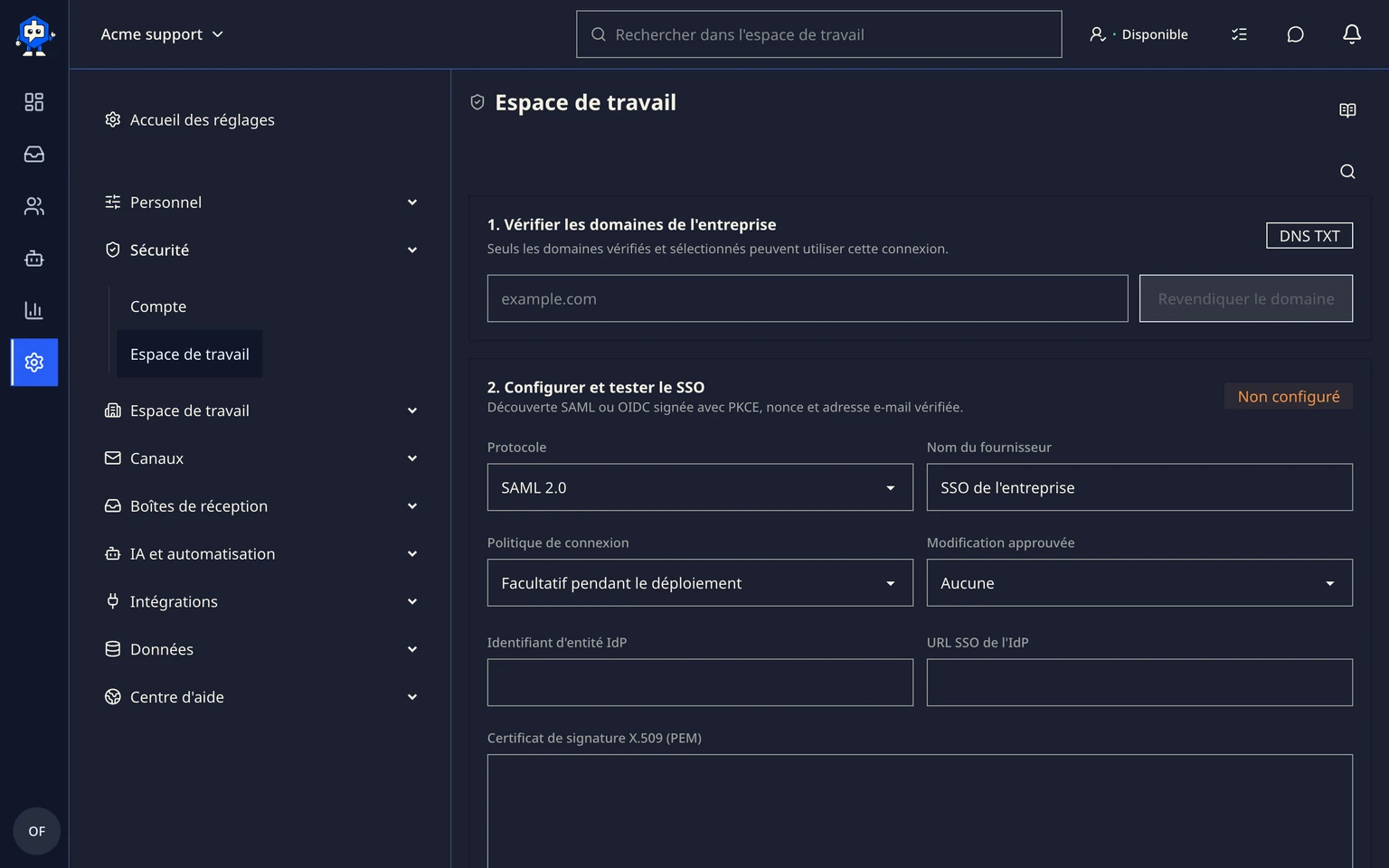Click the Identifiant d'entité IdP field
The image size is (1389, 868).
click(700, 683)
